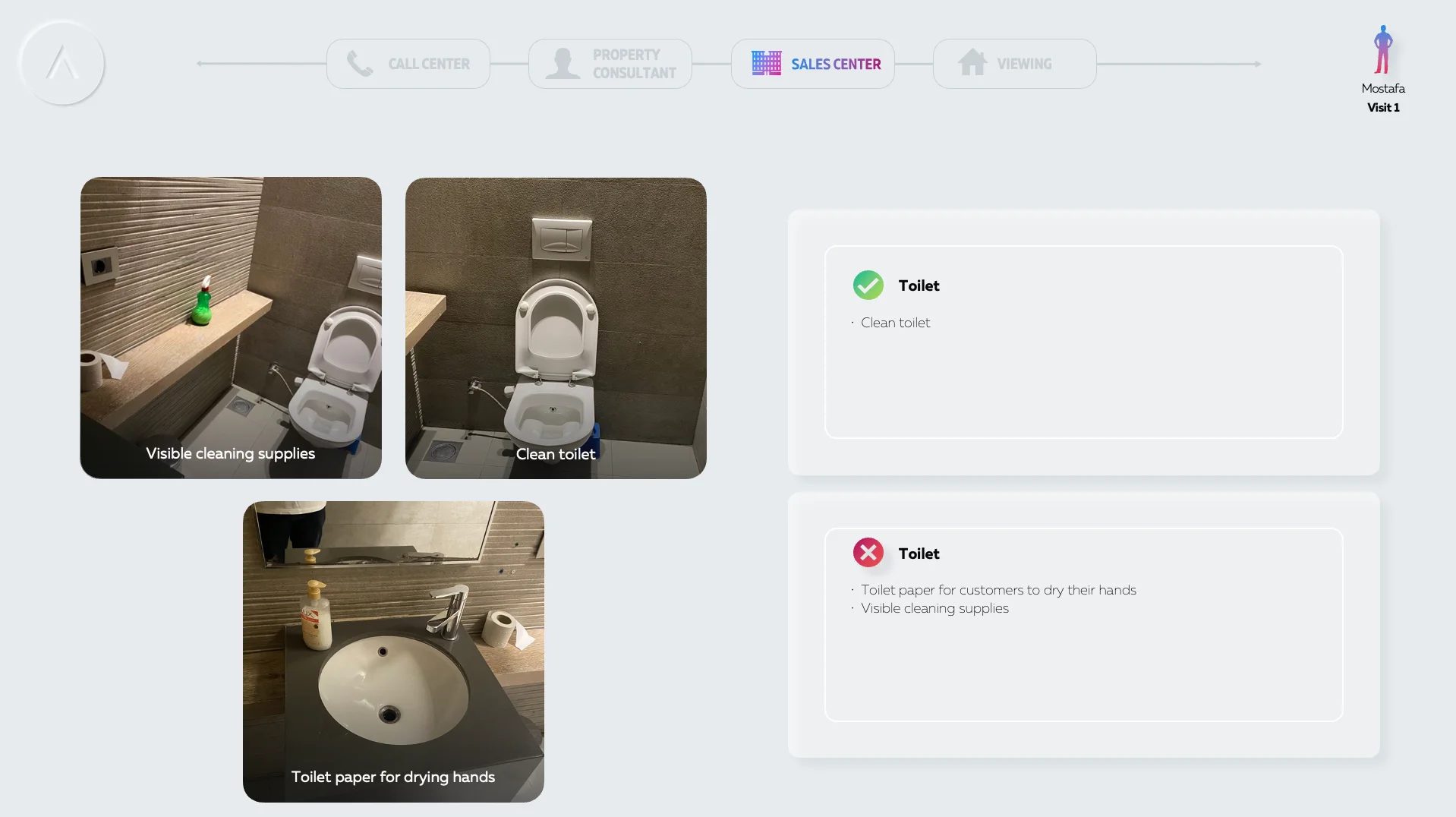Image resolution: width=1456 pixels, height=817 pixels.
Task: Click the Clean toilet bullet item
Action: [895, 323]
